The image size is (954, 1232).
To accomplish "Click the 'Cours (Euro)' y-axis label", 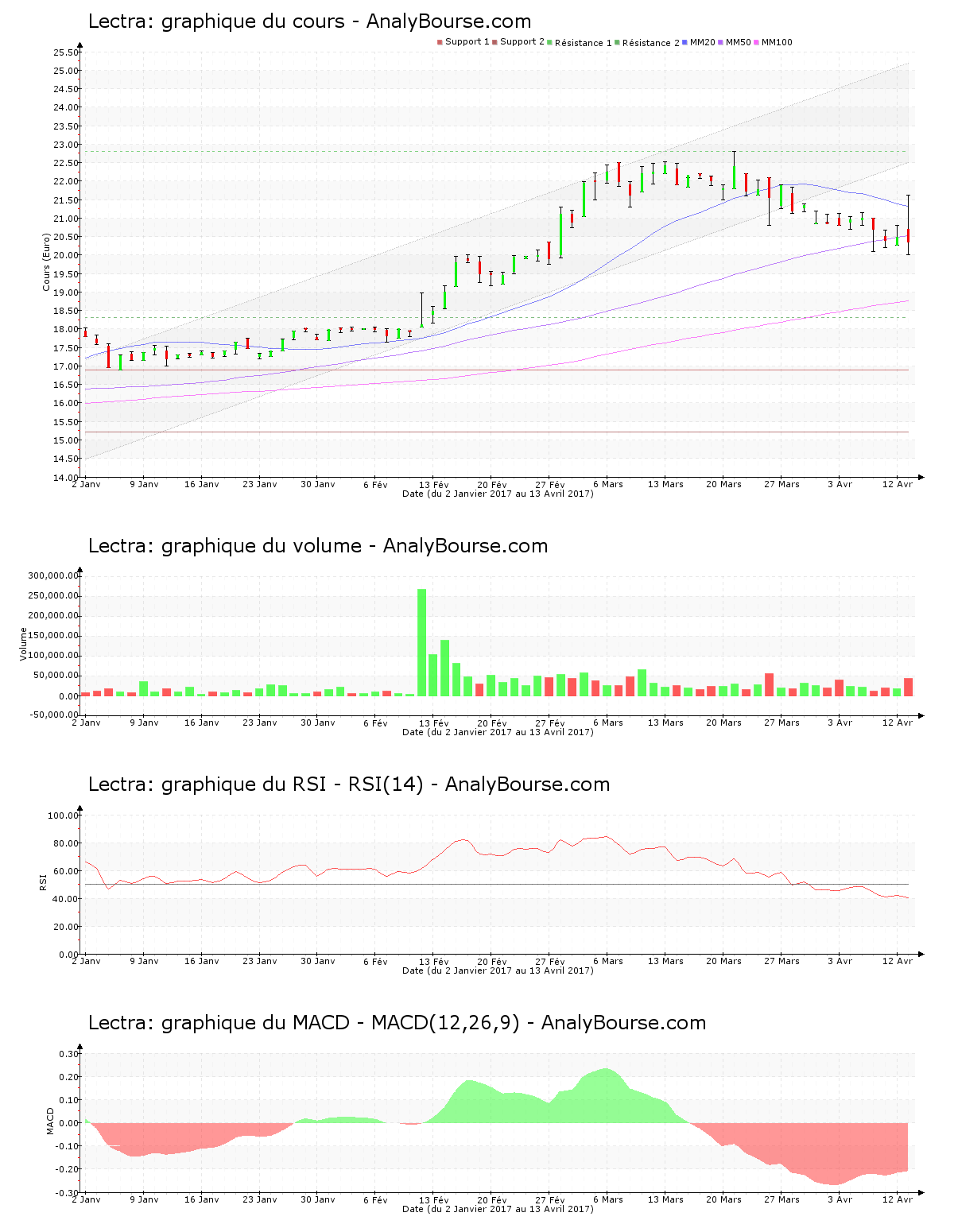I will coord(47,262).
